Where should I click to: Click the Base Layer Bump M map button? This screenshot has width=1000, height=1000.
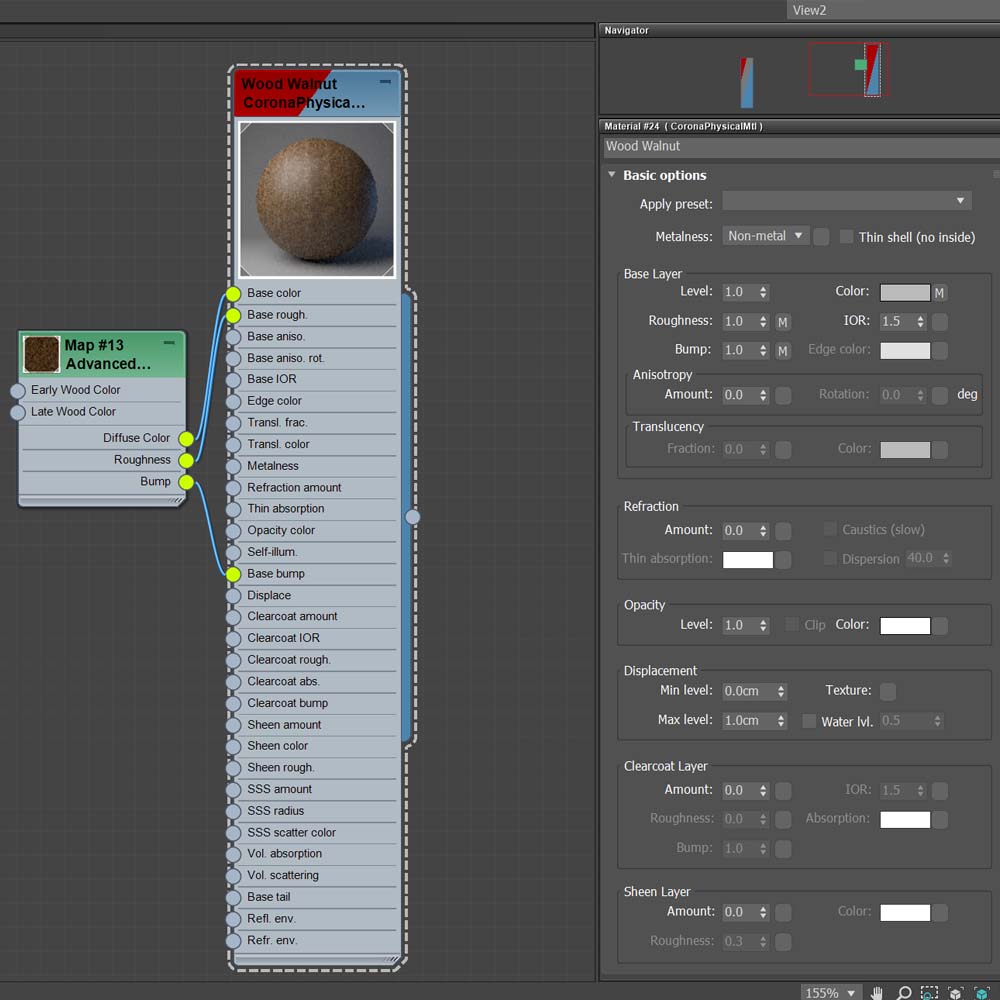tap(783, 351)
